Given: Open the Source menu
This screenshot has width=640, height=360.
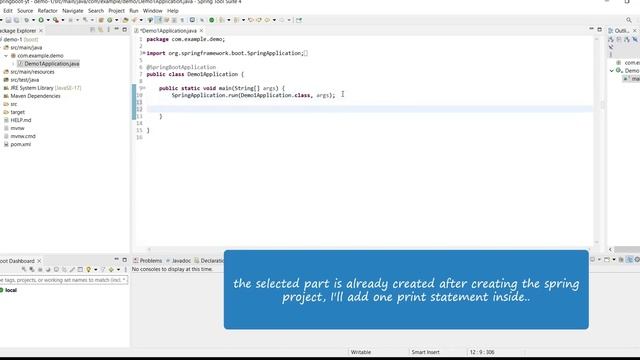Looking at the screenshot, I should [x=25, y=11].
